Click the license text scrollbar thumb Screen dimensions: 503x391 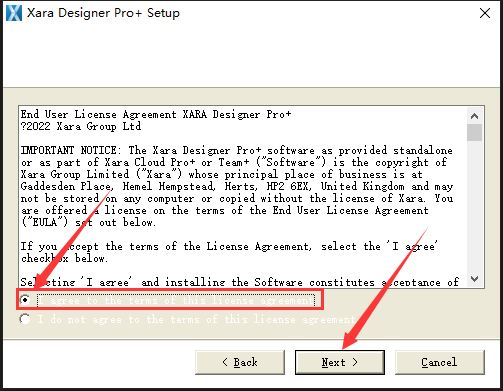(474, 133)
